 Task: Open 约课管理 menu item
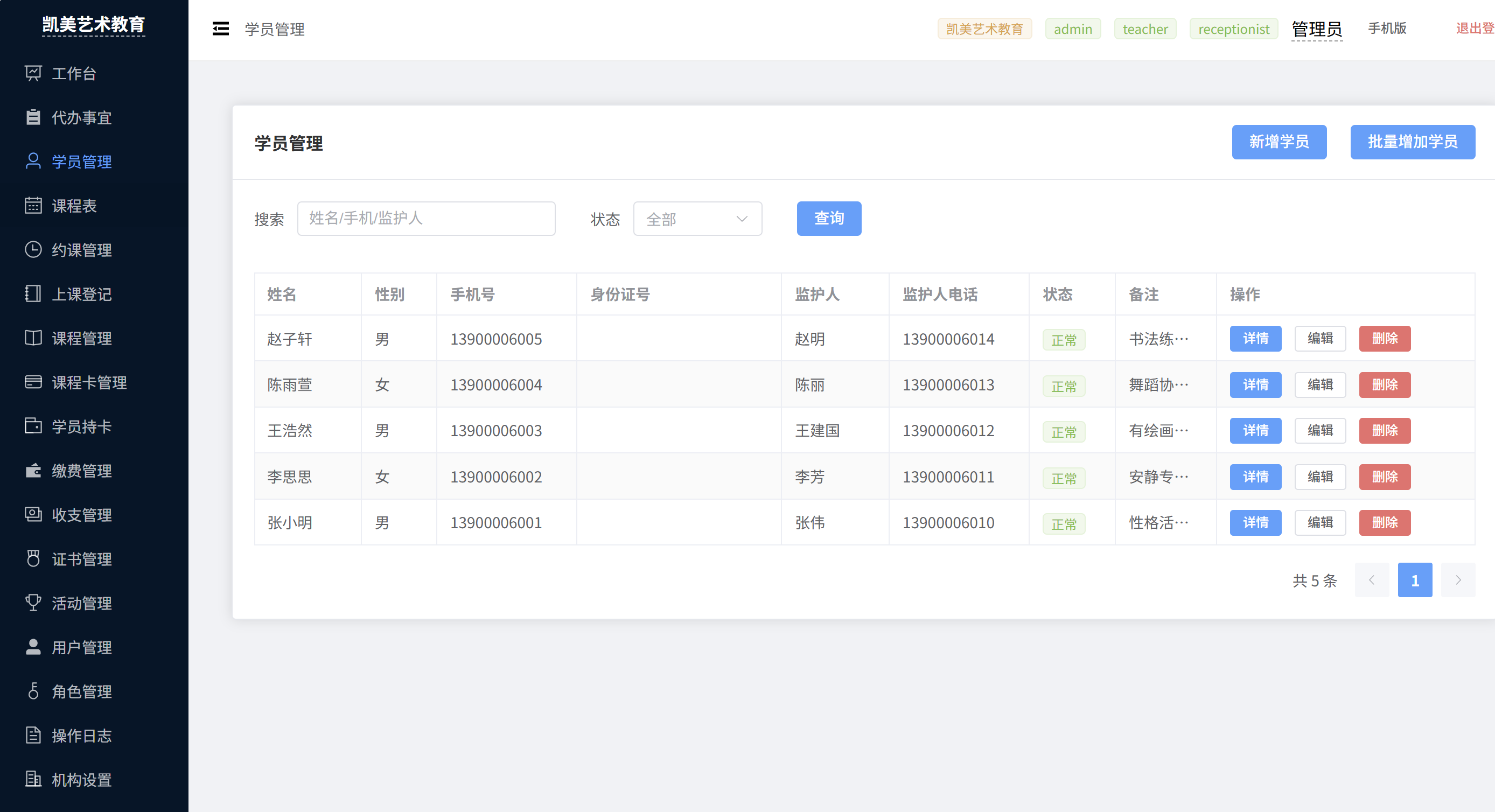click(x=94, y=250)
